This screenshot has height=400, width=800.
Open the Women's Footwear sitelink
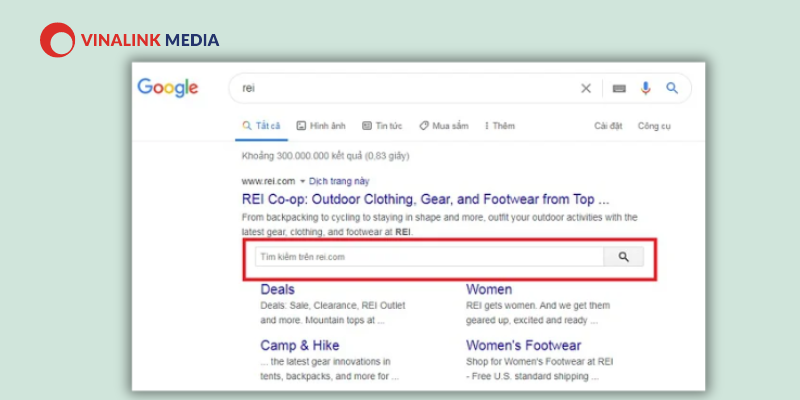click(x=522, y=345)
